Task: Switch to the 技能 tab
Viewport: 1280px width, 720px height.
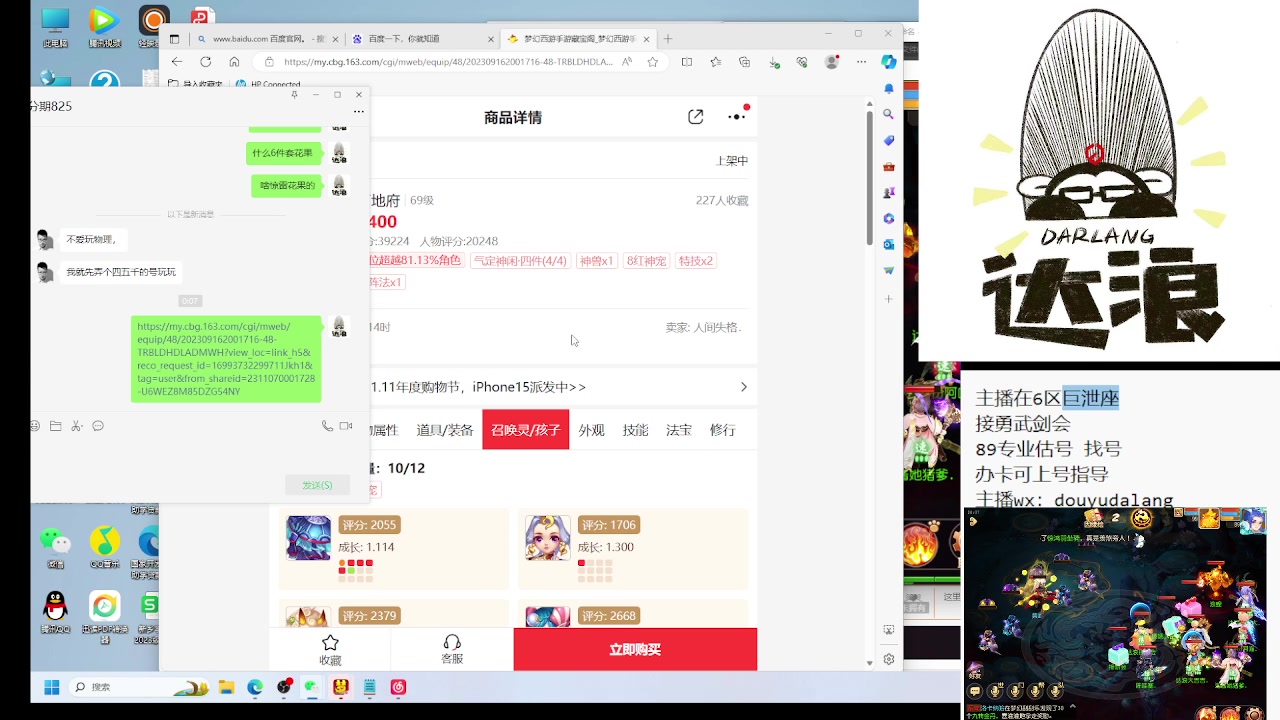Action: point(636,430)
